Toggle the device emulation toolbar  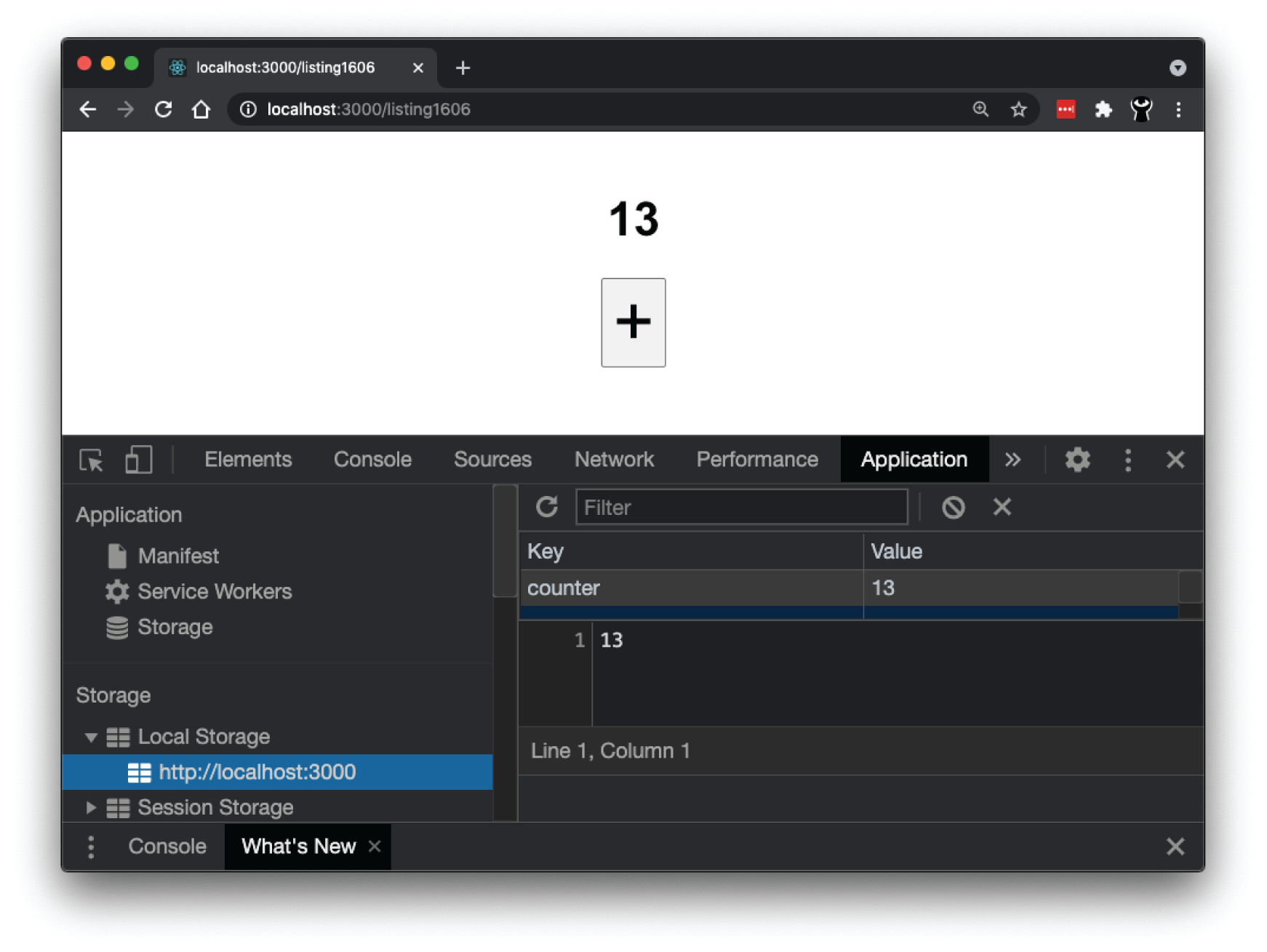137,460
